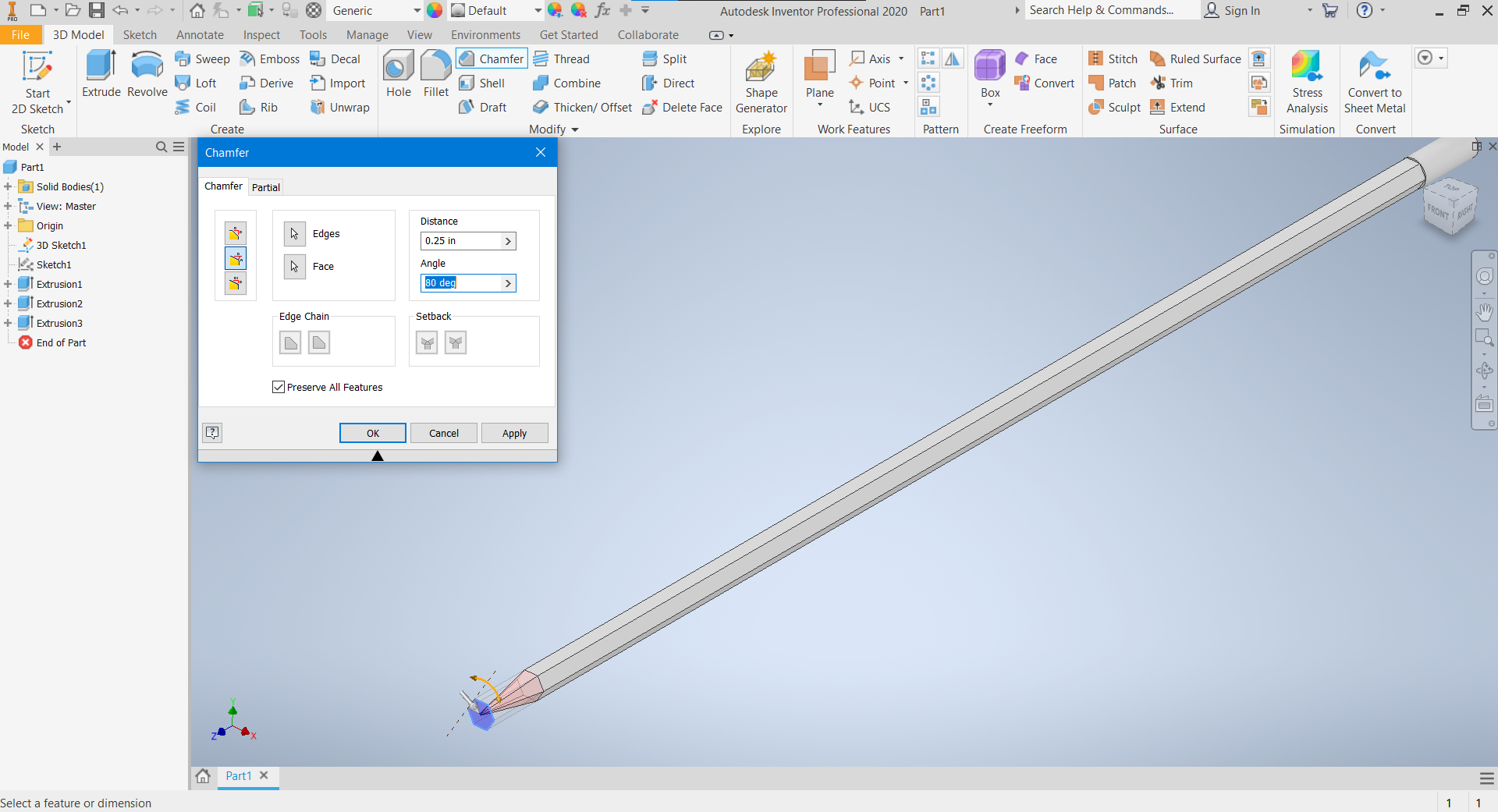1498x812 pixels.
Task: Open Chamfer dialog help button
Action: click(x=212, y=433)
